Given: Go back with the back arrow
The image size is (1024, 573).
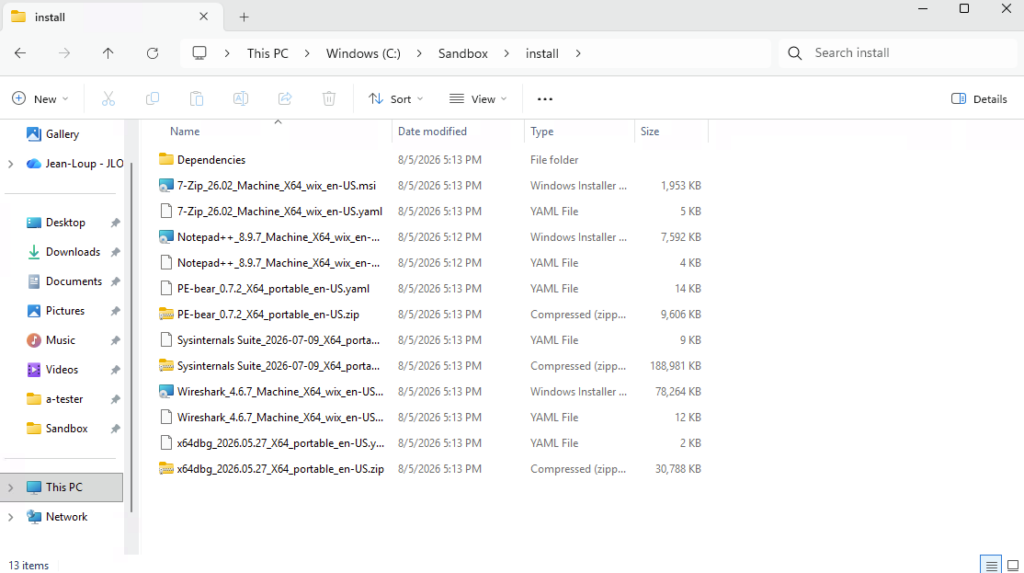Looking at the screenshot, I should coord(20,54).
